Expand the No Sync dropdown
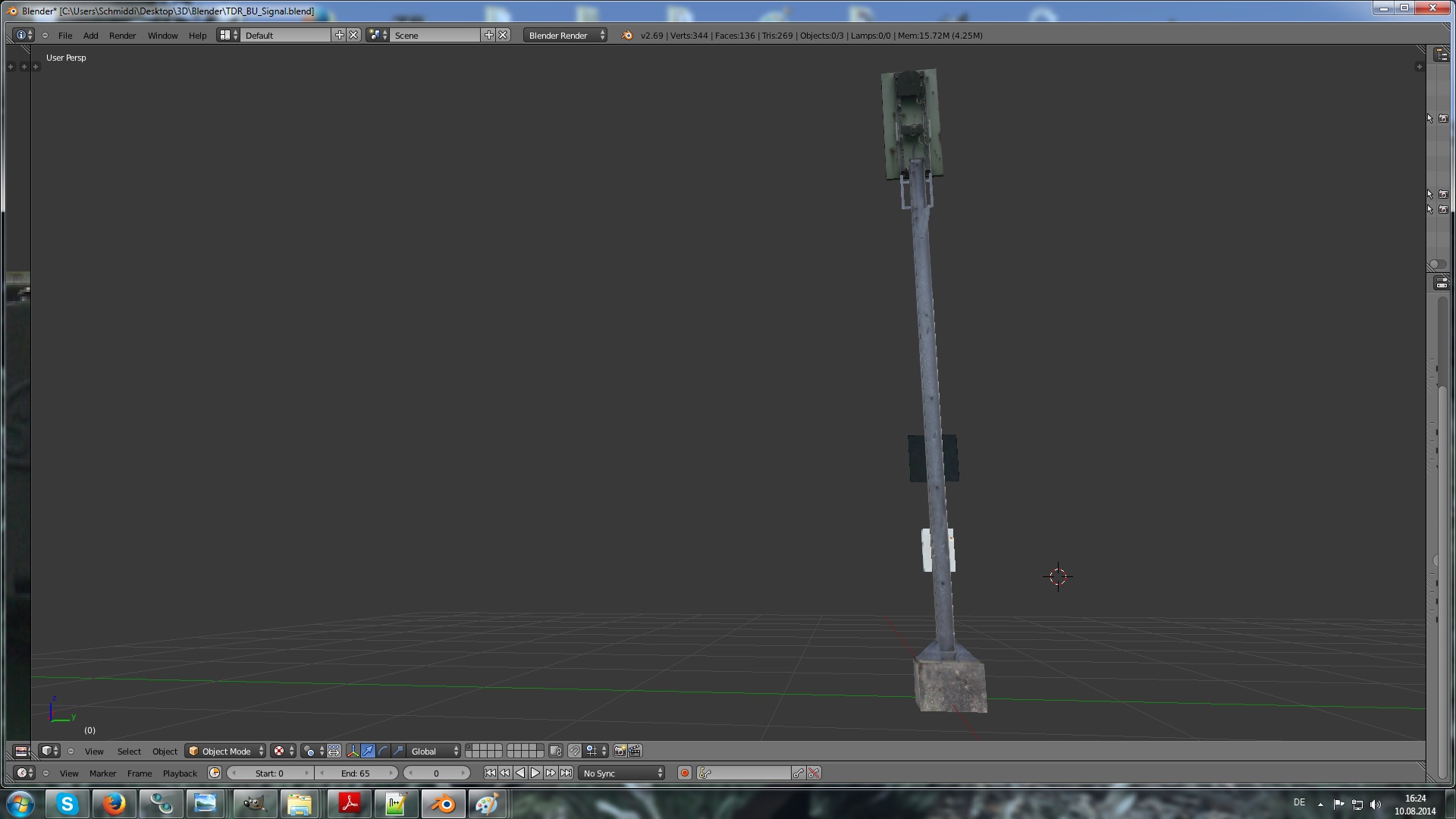The width and height of the screenshot is (1456, 819). click(622, 773)
